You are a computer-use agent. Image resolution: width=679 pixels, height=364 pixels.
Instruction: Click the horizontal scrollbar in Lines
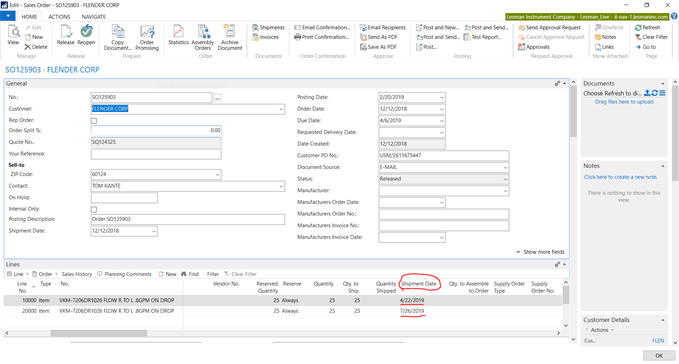(x=99, y=333)
